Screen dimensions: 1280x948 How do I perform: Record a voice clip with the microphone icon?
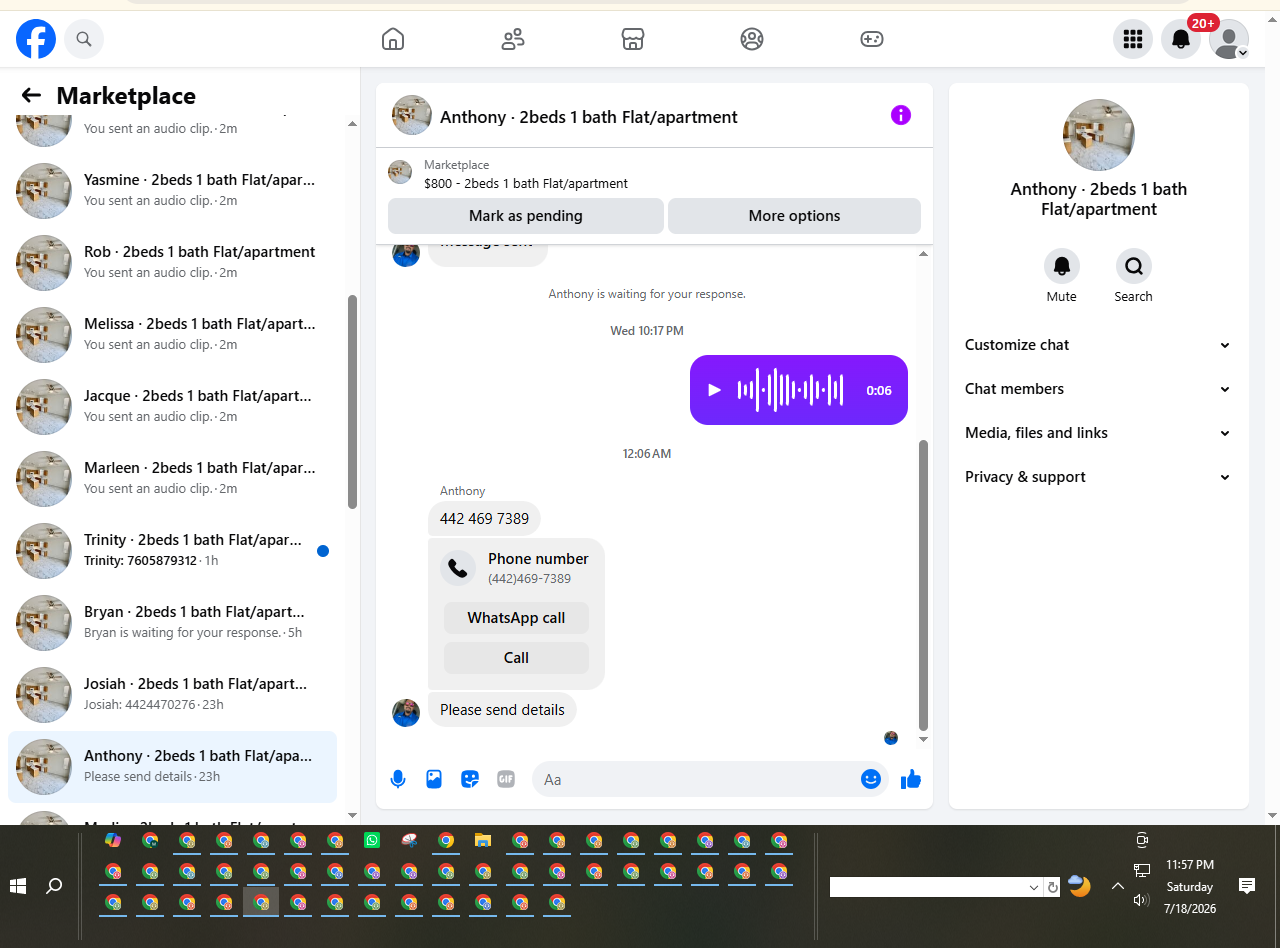coord(398,779)
